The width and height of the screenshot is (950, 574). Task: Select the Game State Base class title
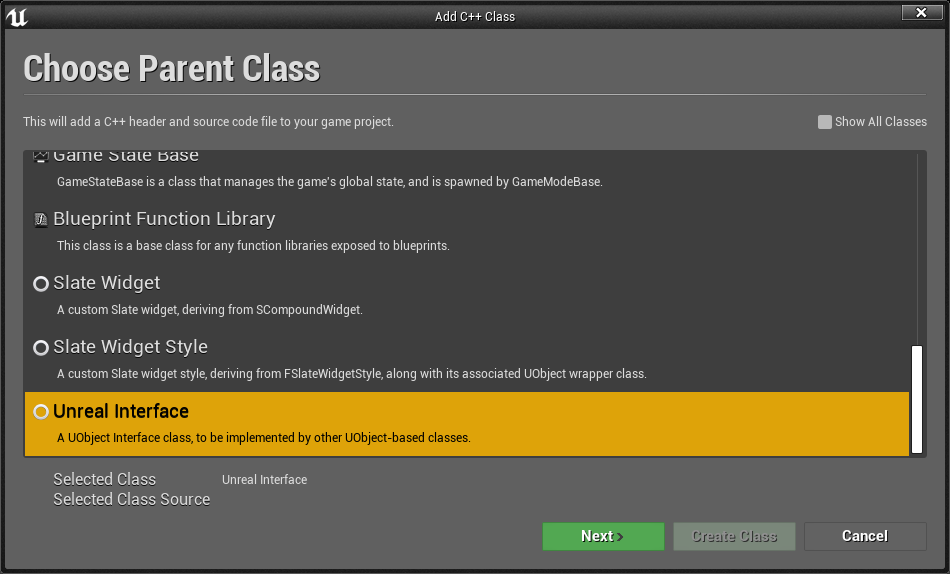click(126, 156)
